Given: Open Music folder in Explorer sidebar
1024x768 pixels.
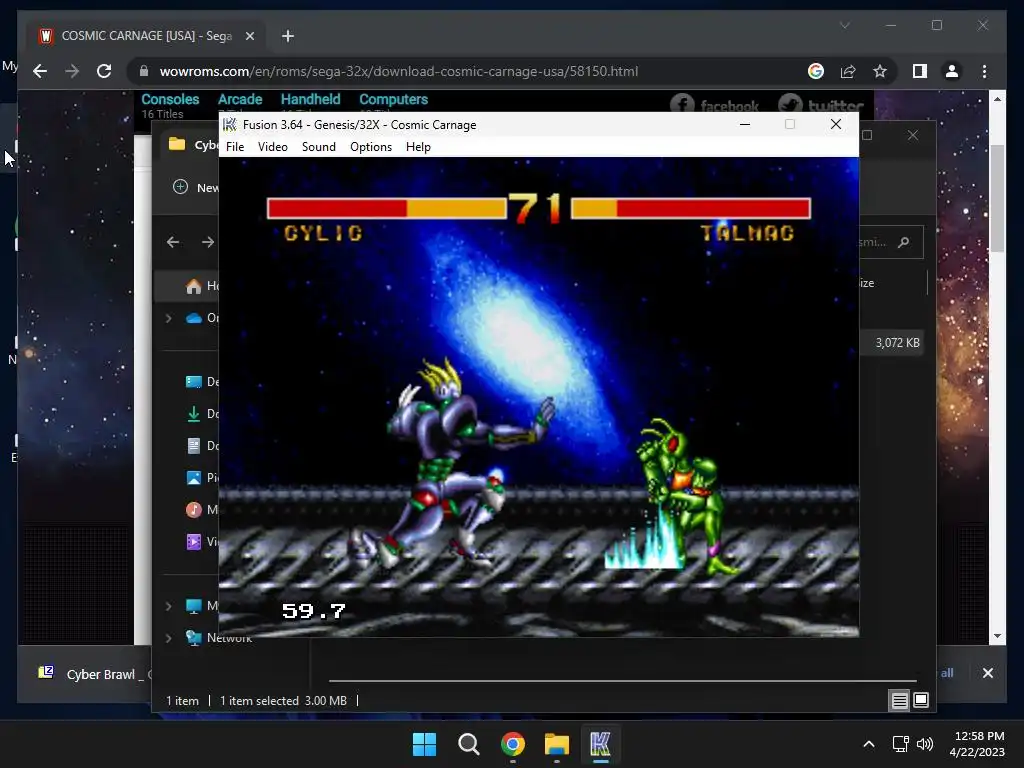Looking at the screenshot, I should [202, 510].
